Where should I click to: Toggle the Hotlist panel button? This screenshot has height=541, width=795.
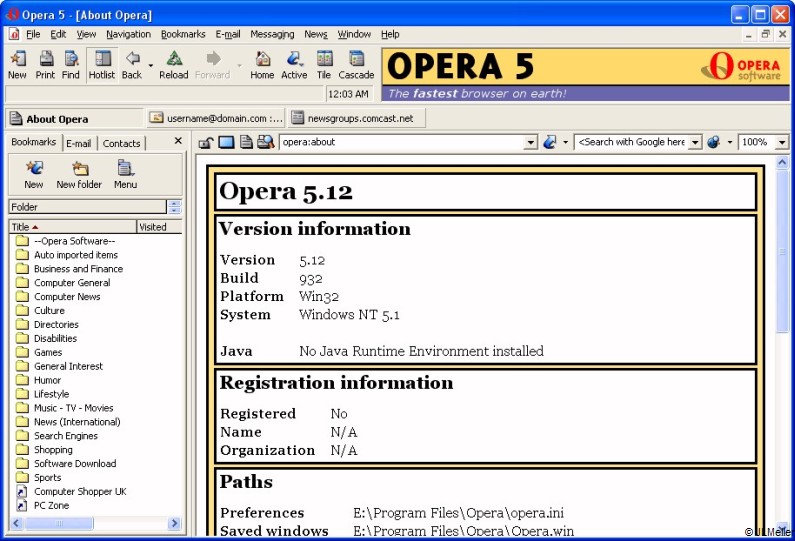point(102,65)
